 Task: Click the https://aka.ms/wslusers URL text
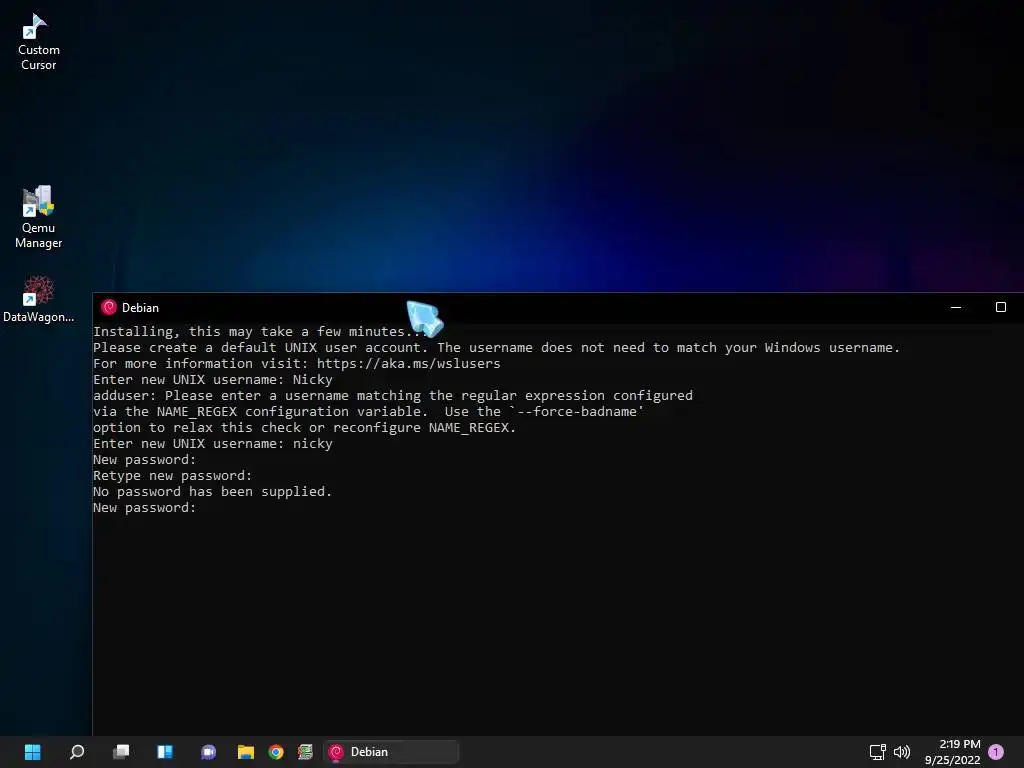(409, 364)
